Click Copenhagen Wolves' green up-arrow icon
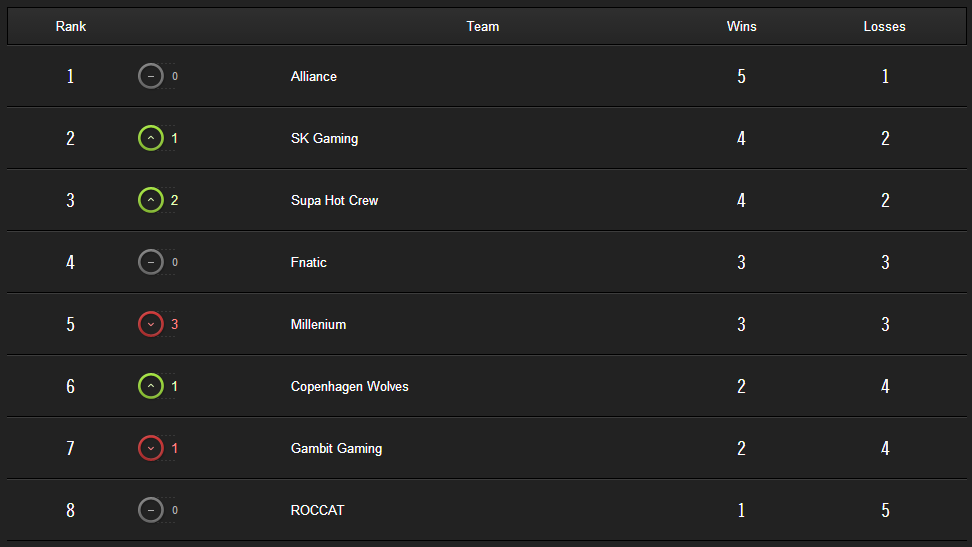Viewport: 972px width, 547px height. point(151,386)
